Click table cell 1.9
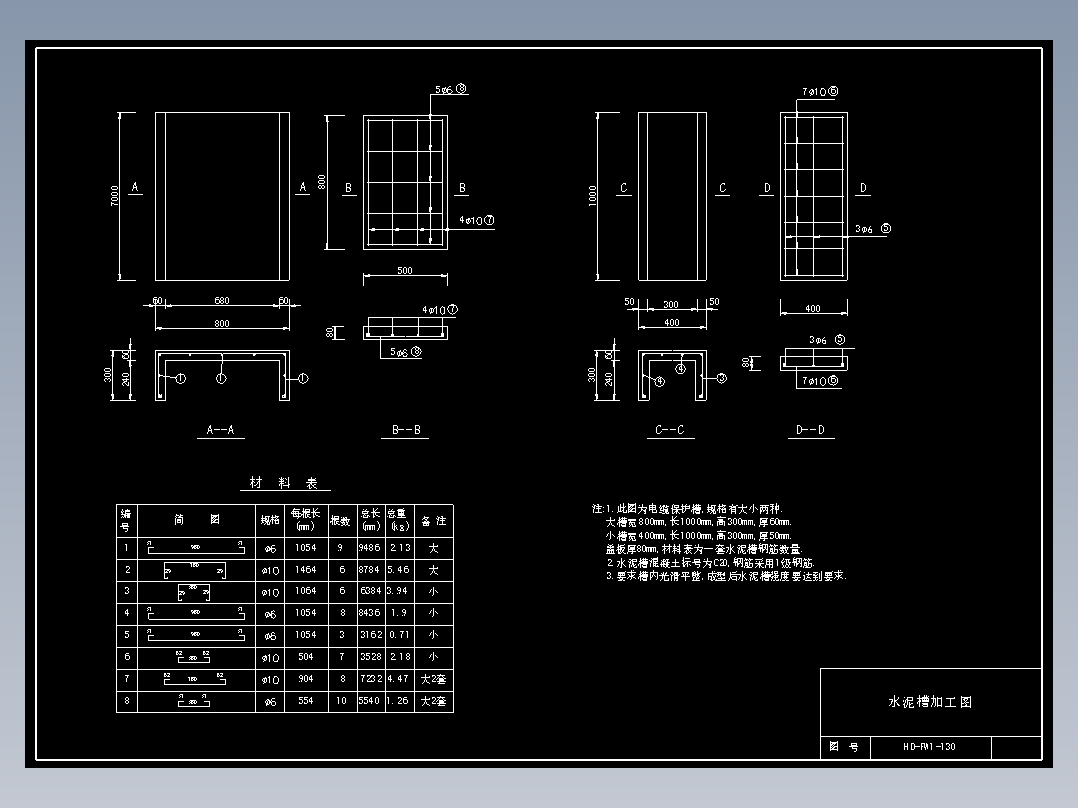Screen dimensions: 1078x808 [399, 613]
